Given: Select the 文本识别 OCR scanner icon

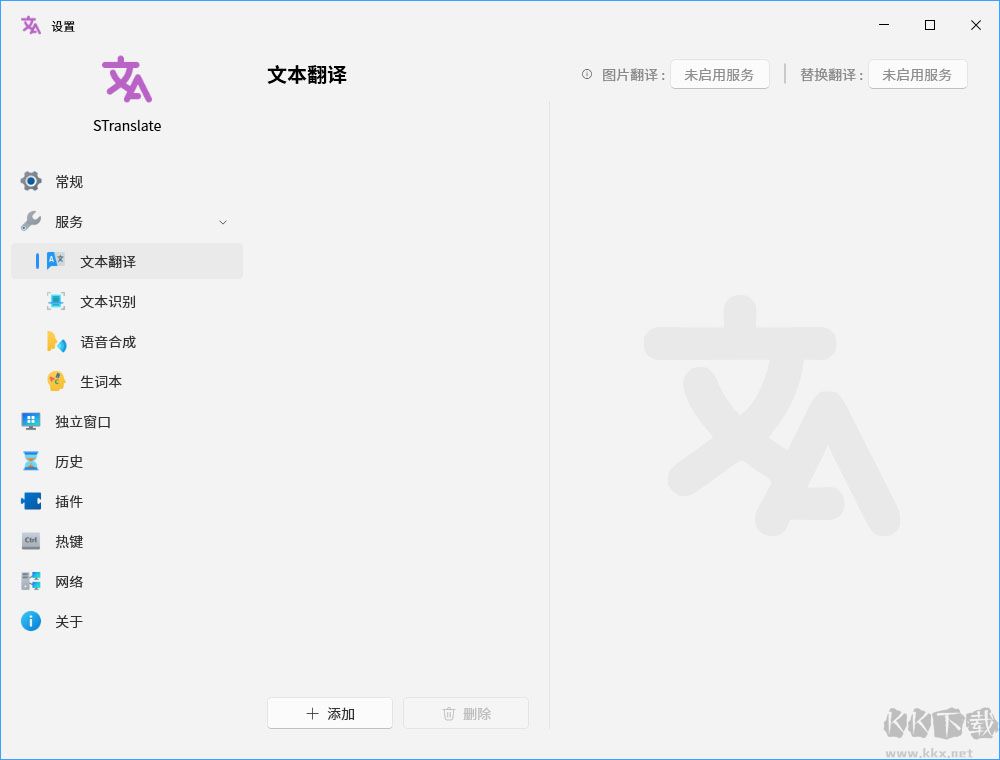Looking at the screenshot, I should coord(56,301).
